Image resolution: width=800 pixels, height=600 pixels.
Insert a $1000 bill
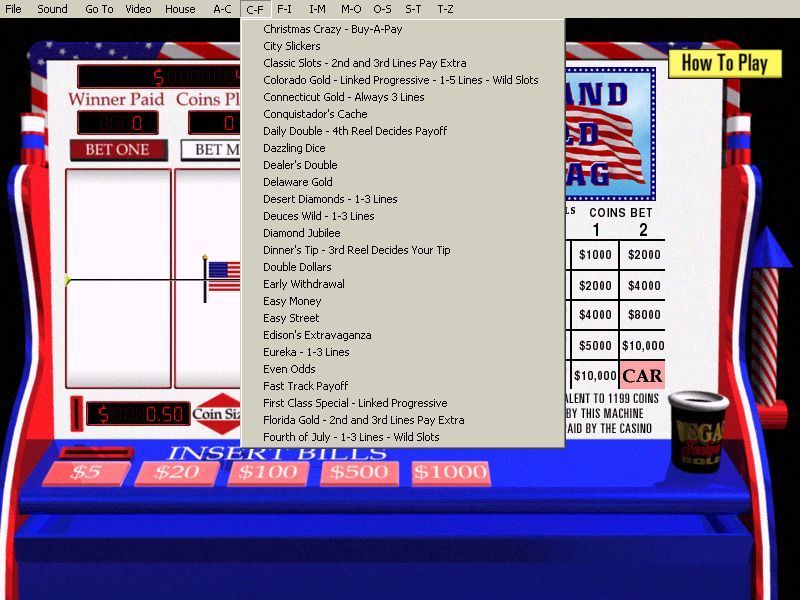(450, 473)
